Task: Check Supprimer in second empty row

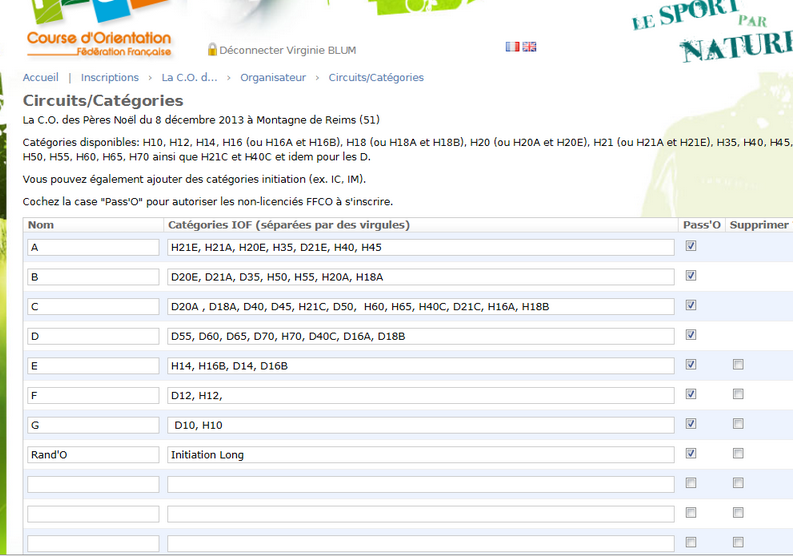Action: pyautogui.click(x=738, y=513)
